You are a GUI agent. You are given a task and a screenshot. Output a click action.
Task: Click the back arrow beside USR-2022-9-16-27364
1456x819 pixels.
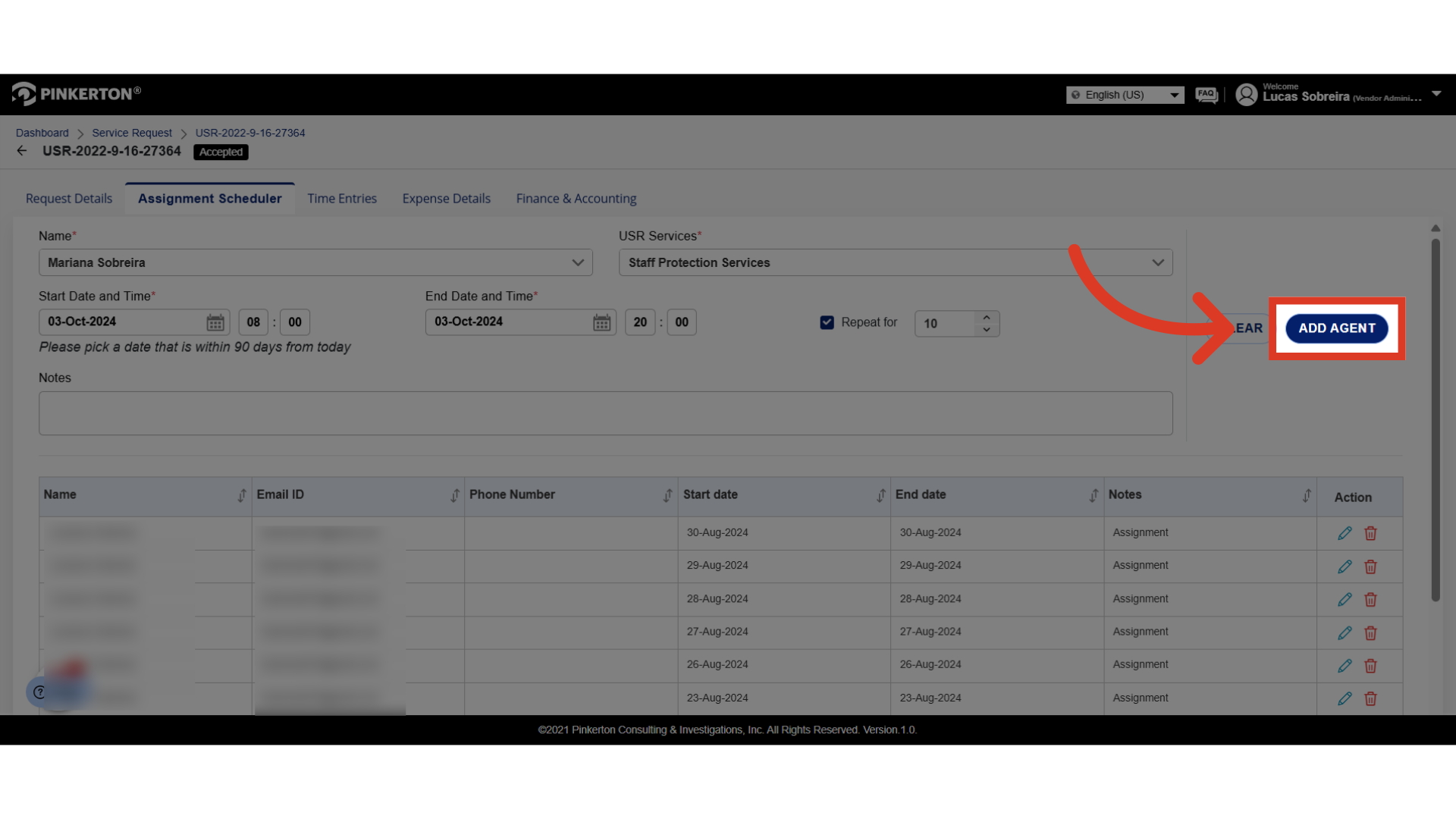[22, 151]
